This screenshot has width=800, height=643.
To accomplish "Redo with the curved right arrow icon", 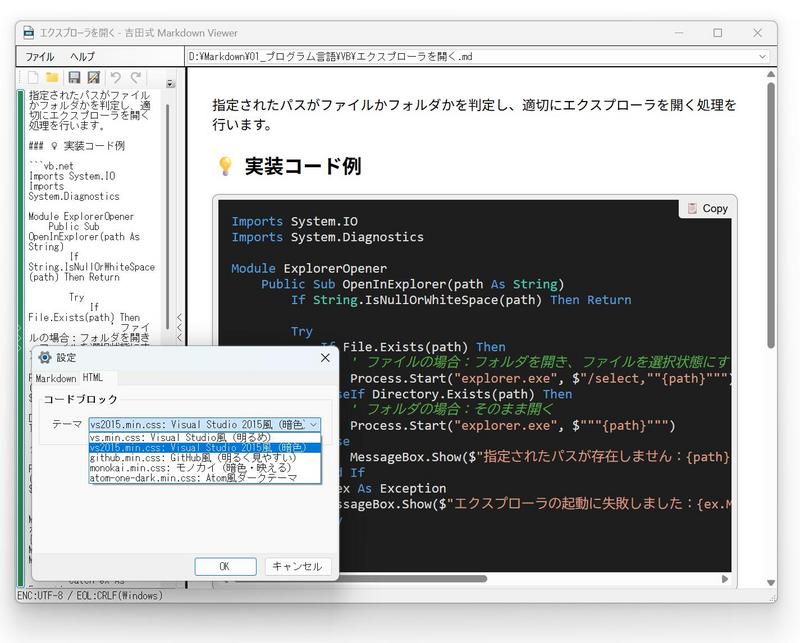I will 135,77.
